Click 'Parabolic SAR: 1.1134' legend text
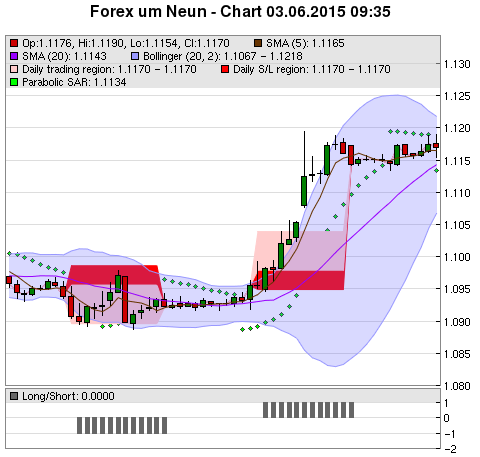The height and width of the screenshot is (457, 480). (x=74, y=82)
